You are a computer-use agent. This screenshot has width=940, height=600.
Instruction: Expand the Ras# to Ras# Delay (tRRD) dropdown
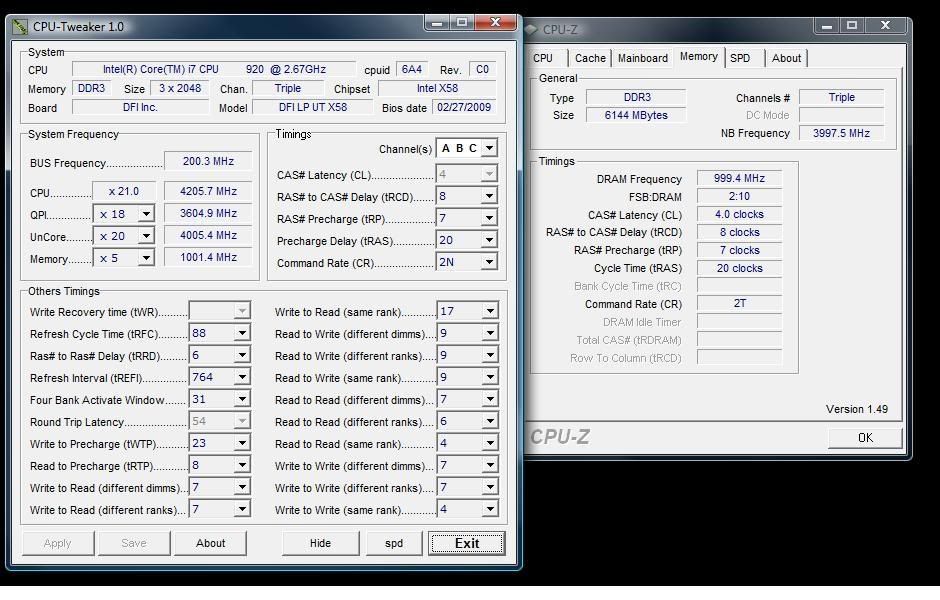coord(242,355)
